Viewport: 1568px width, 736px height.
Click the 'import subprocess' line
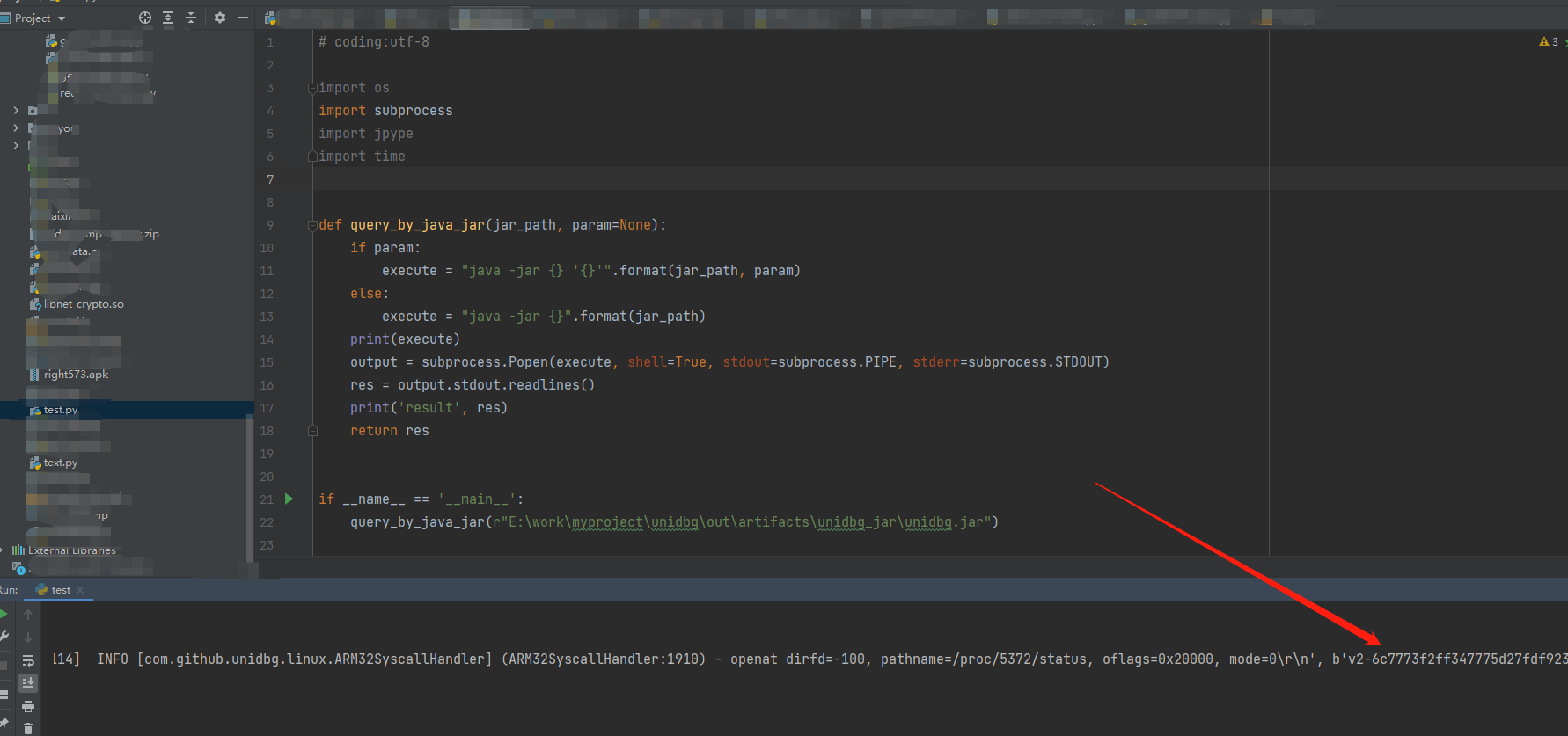385,111
